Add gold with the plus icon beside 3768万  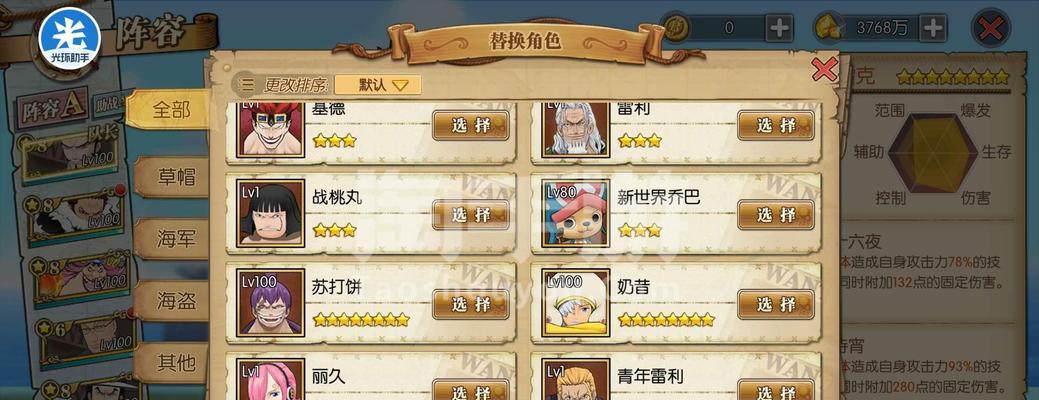pyautogui.click(x=933, y=28)
